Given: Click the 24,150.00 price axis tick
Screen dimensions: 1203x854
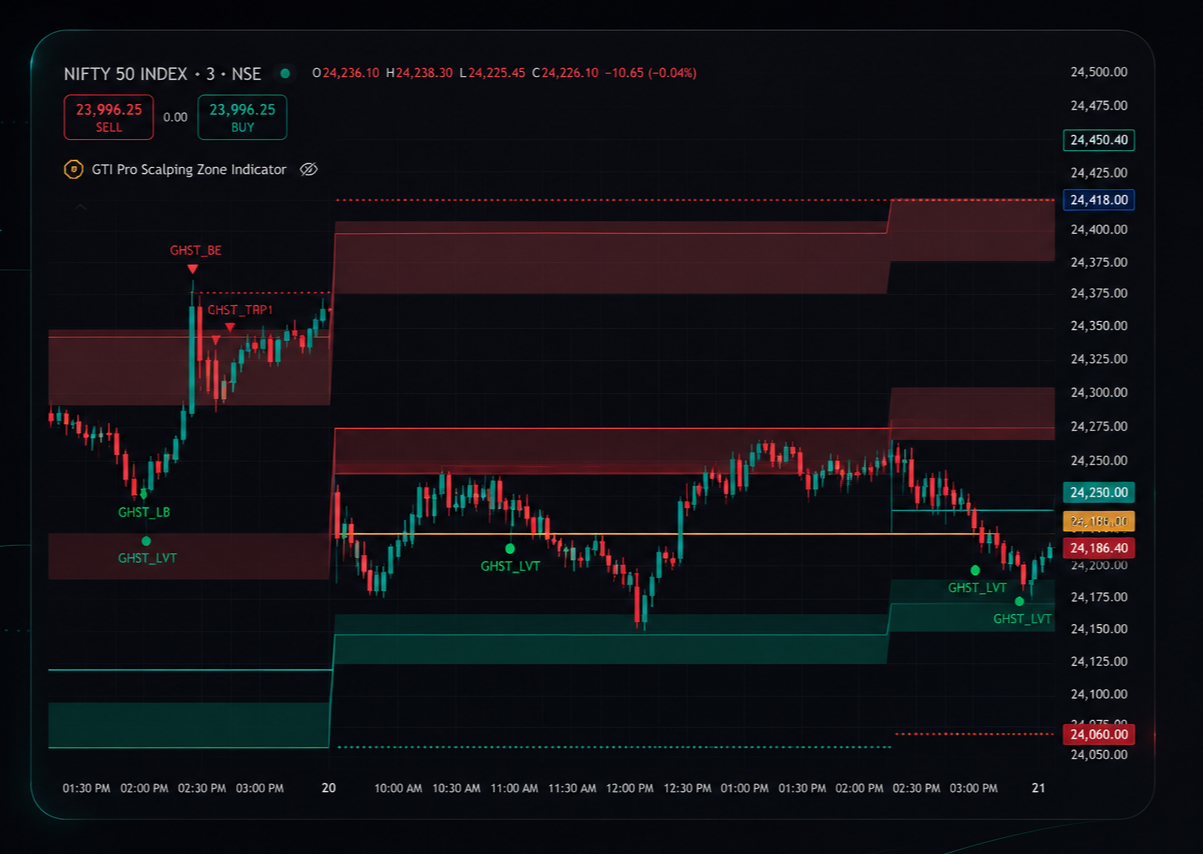Looking at the screenshot, I should (1099, 628).
